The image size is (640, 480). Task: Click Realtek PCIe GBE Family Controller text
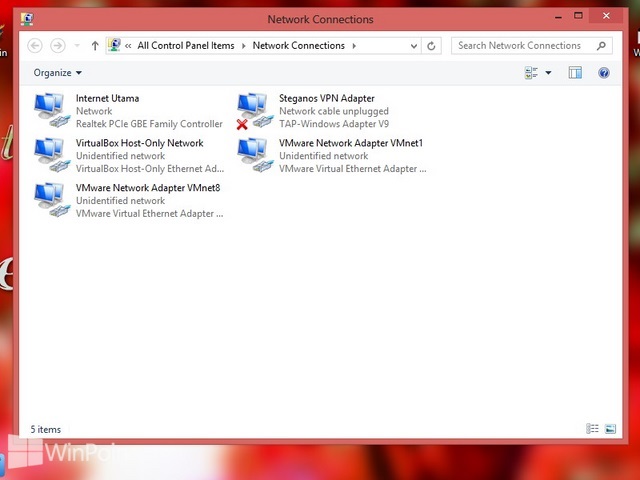point(149,124)
